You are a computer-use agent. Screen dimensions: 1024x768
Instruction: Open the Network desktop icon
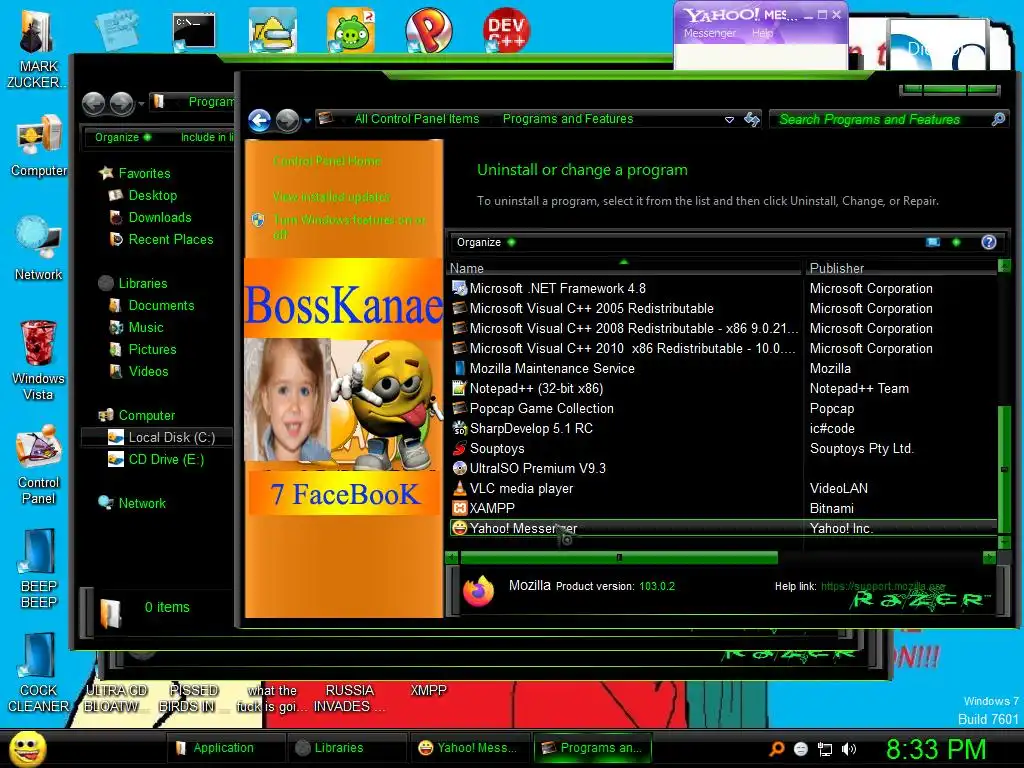pos(39,249)
